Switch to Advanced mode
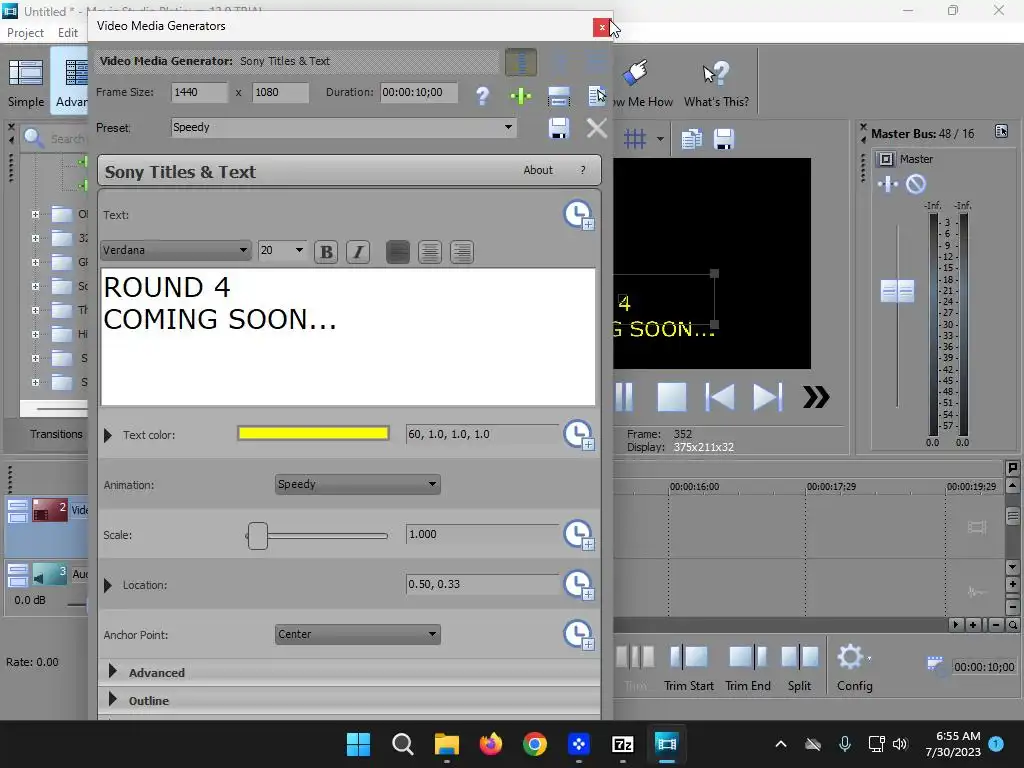Viewport: 1024px width, 768px height. [71, 83]
